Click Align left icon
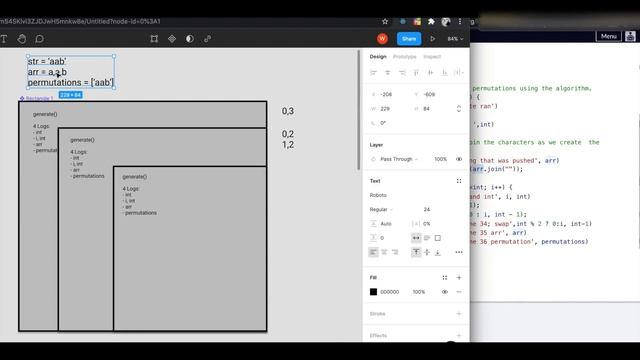The width and height of the screenshot is (640, 360). 373,73
